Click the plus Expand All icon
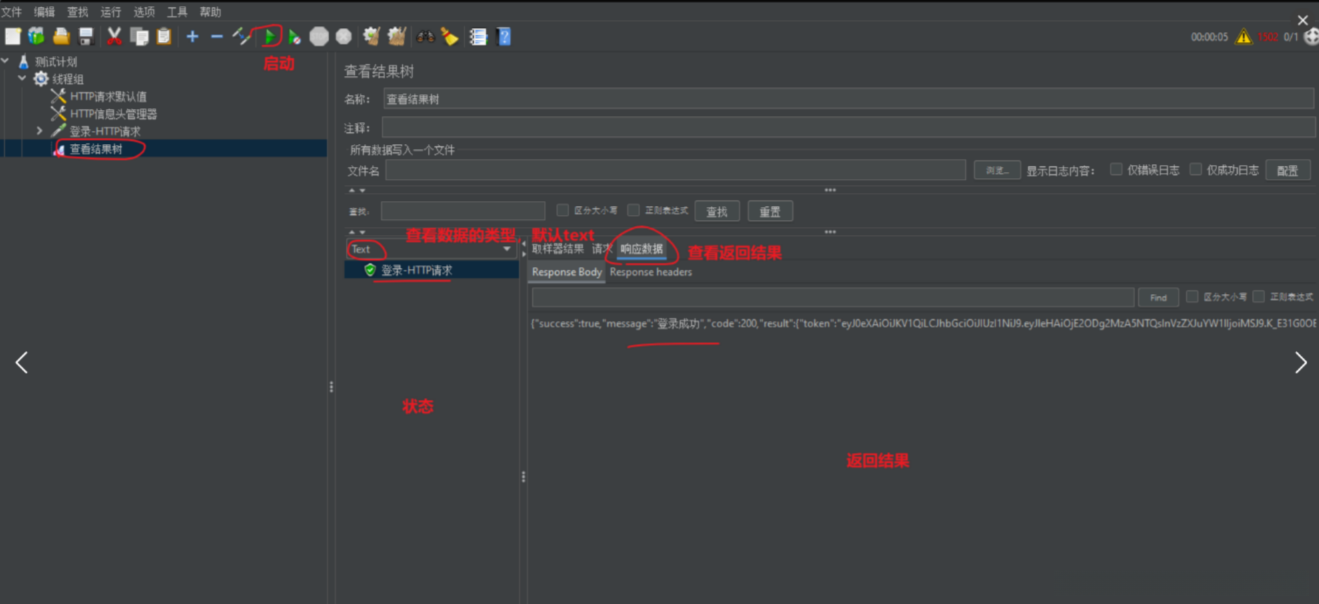This screenshot has width=1319, height=604. [x=192, y=36]
